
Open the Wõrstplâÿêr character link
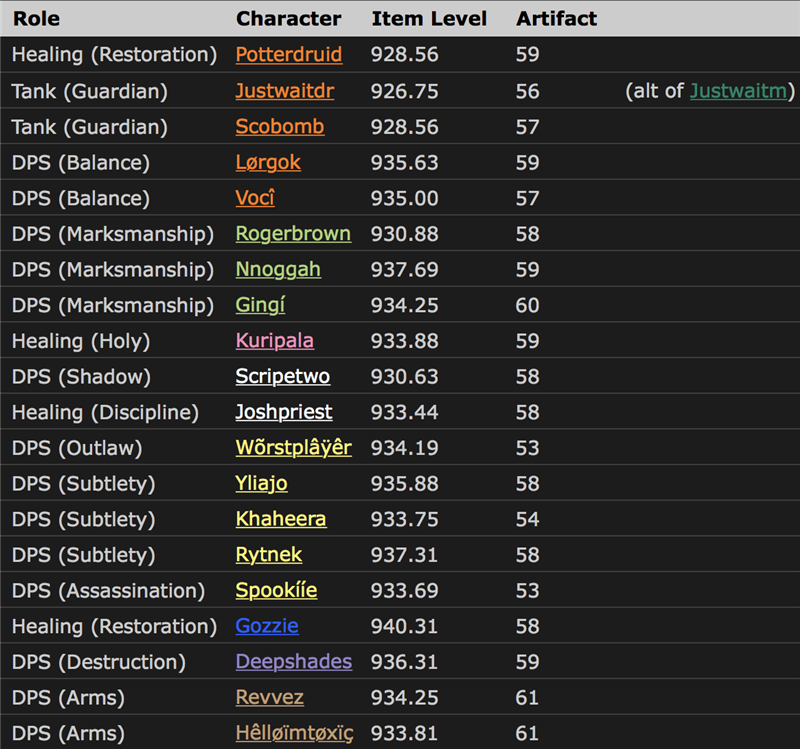click(x=293, y=448)
